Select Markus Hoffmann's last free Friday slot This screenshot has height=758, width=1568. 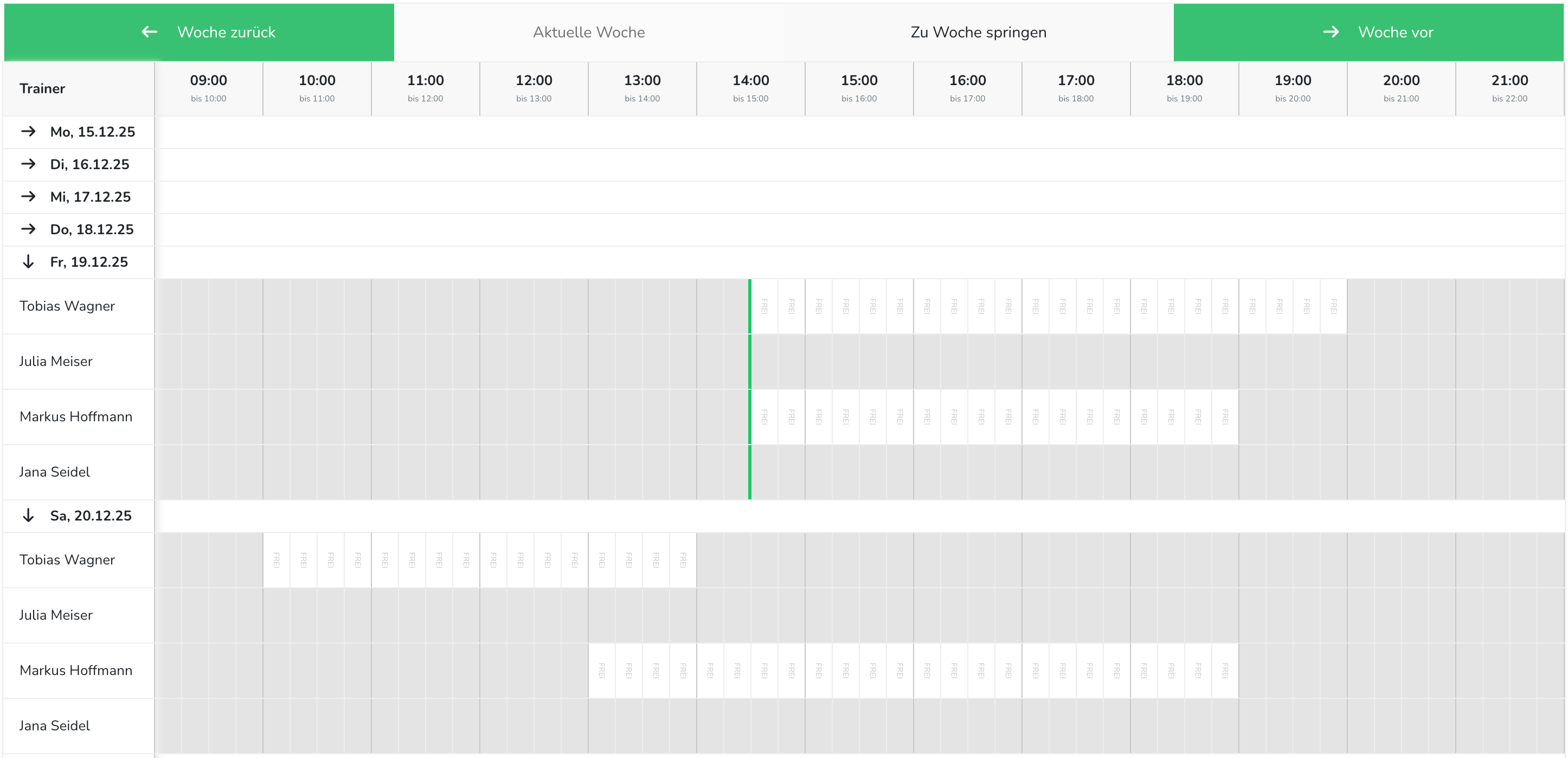point(1225,417)
